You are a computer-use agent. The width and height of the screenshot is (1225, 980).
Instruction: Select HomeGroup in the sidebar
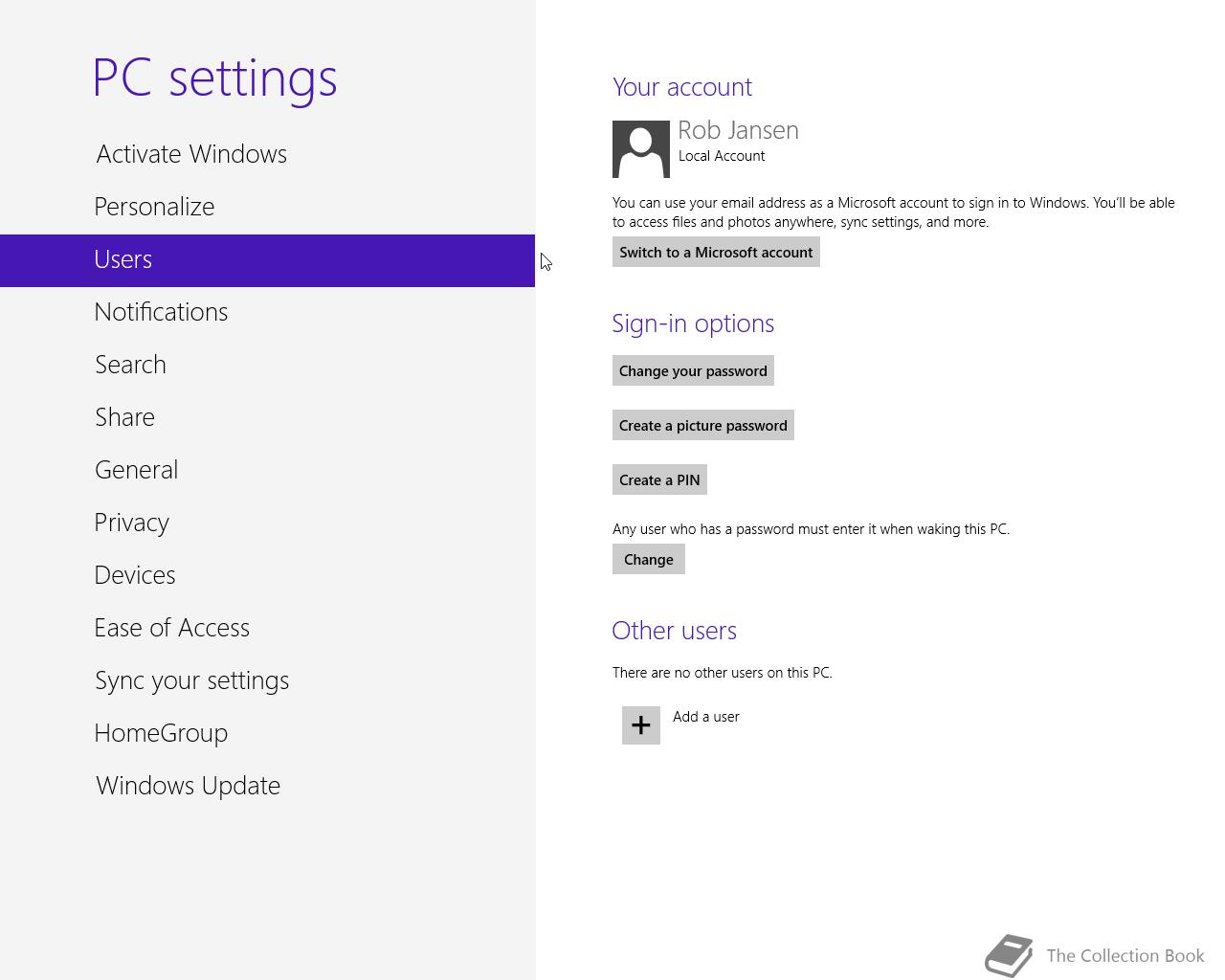click(x=267, y=733)
